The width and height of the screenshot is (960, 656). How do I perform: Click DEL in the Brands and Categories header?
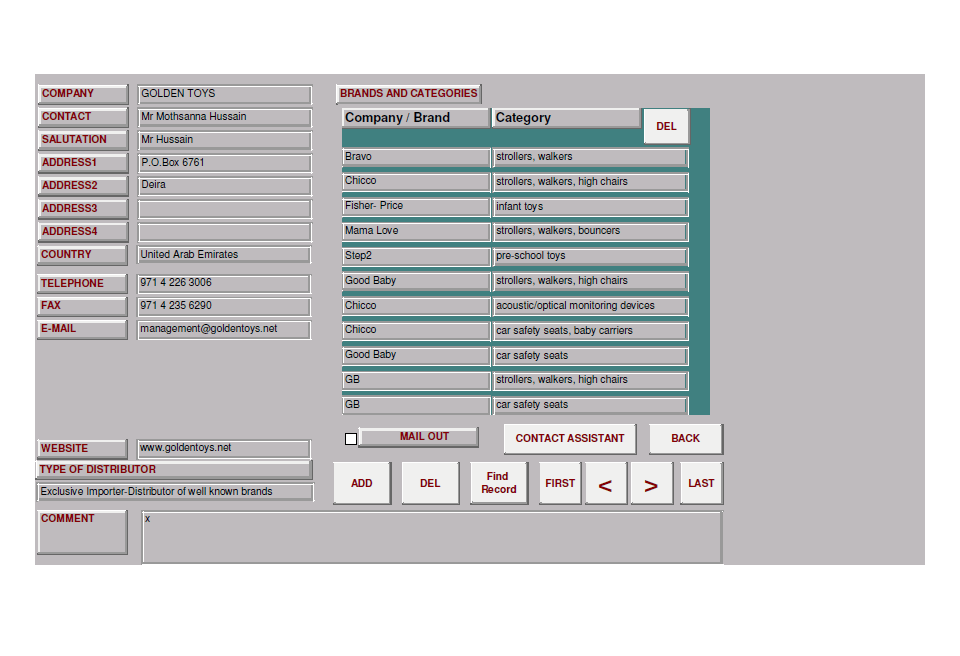click(x=666, y=126)
